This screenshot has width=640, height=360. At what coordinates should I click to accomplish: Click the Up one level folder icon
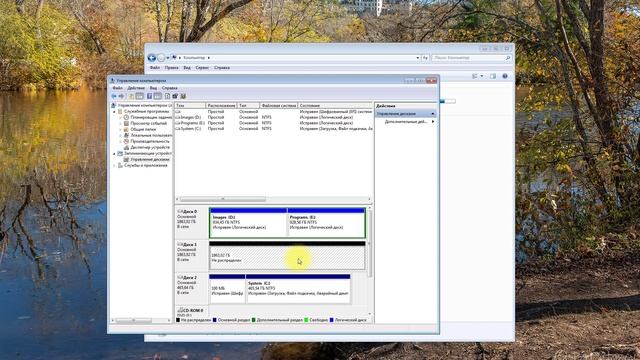point(131,96)
